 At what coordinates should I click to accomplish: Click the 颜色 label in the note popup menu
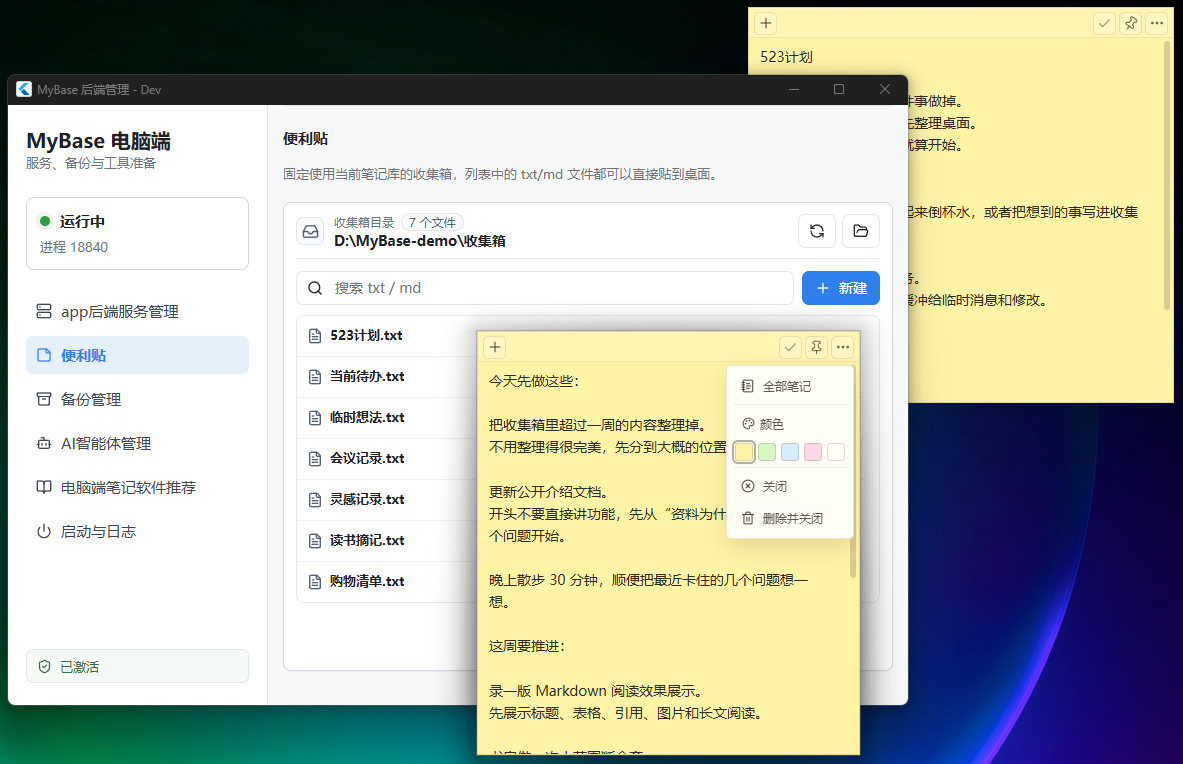click(x=771, y=425)
